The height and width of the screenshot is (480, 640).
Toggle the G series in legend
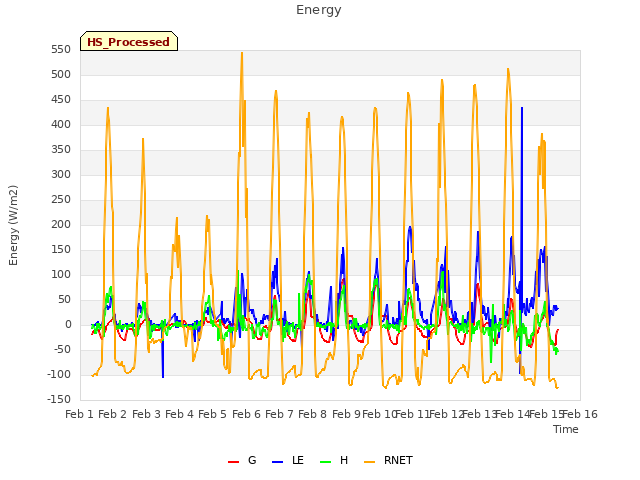pyautogui.click(x=242, y=460)
